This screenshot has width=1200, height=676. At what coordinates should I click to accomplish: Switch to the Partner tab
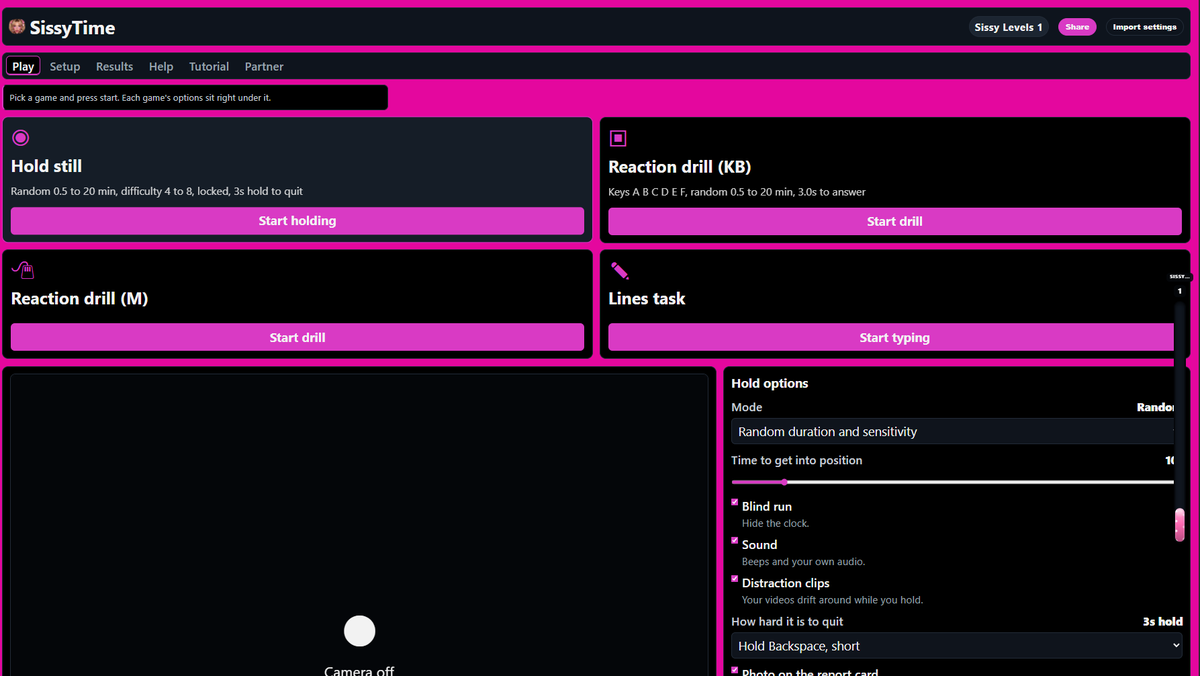click(264, 66)
